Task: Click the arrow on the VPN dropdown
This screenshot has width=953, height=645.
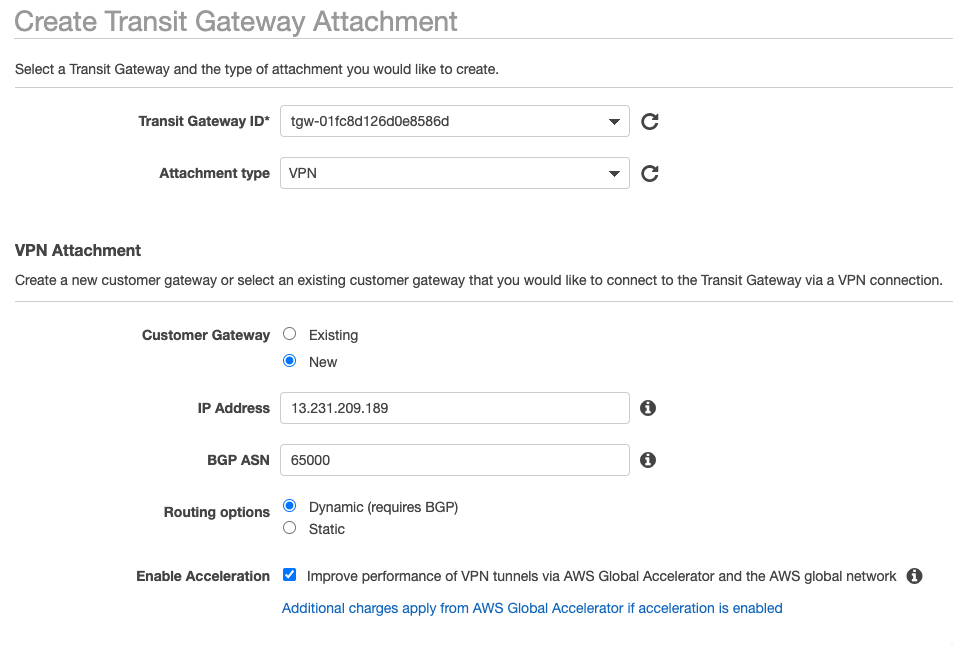Action: (614, 174)
